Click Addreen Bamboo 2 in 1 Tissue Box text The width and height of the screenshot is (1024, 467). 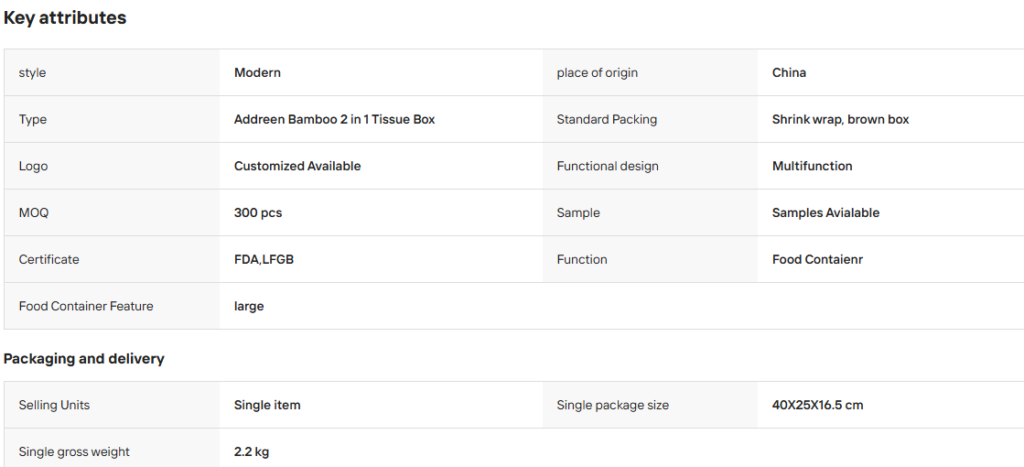334,120
